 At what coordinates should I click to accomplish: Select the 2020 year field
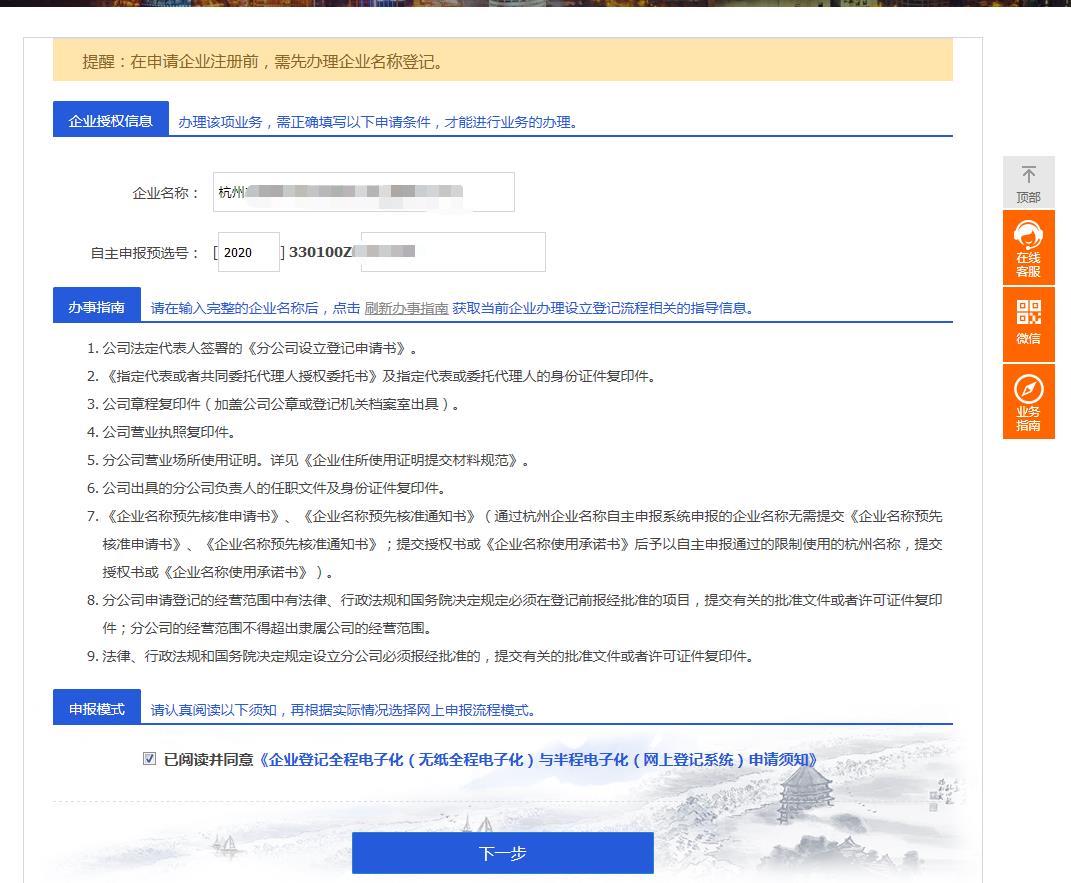248,252
